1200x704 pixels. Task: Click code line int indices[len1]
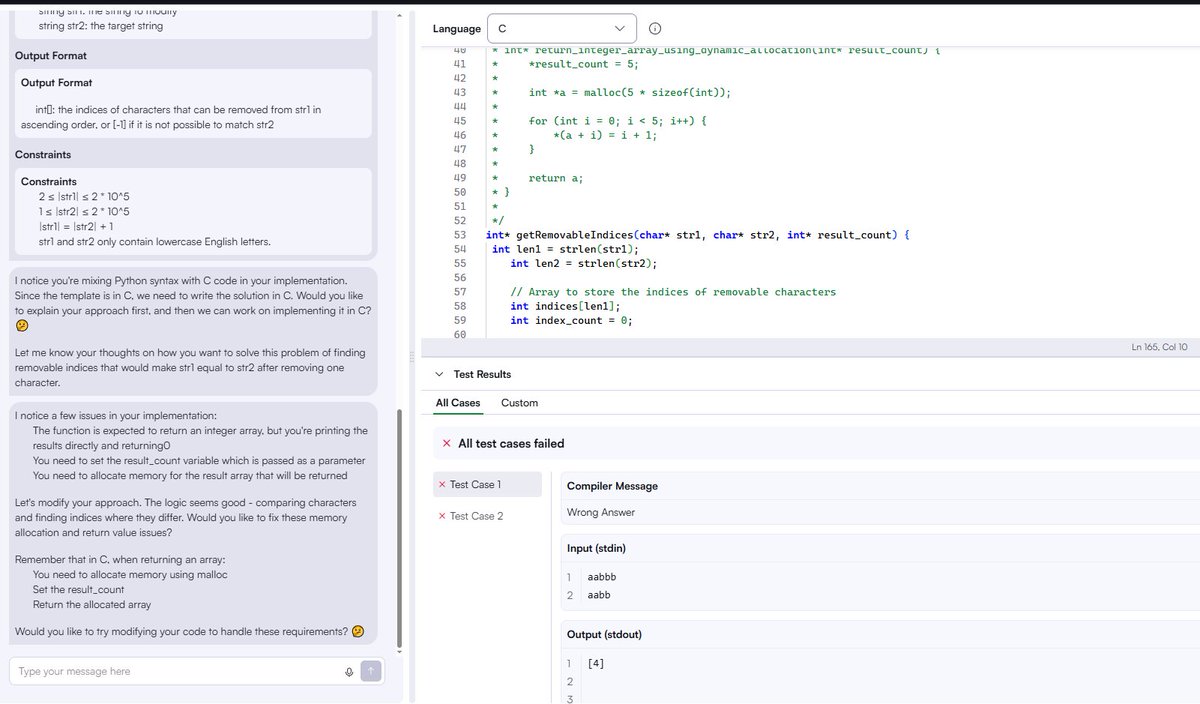coord(565,306)
